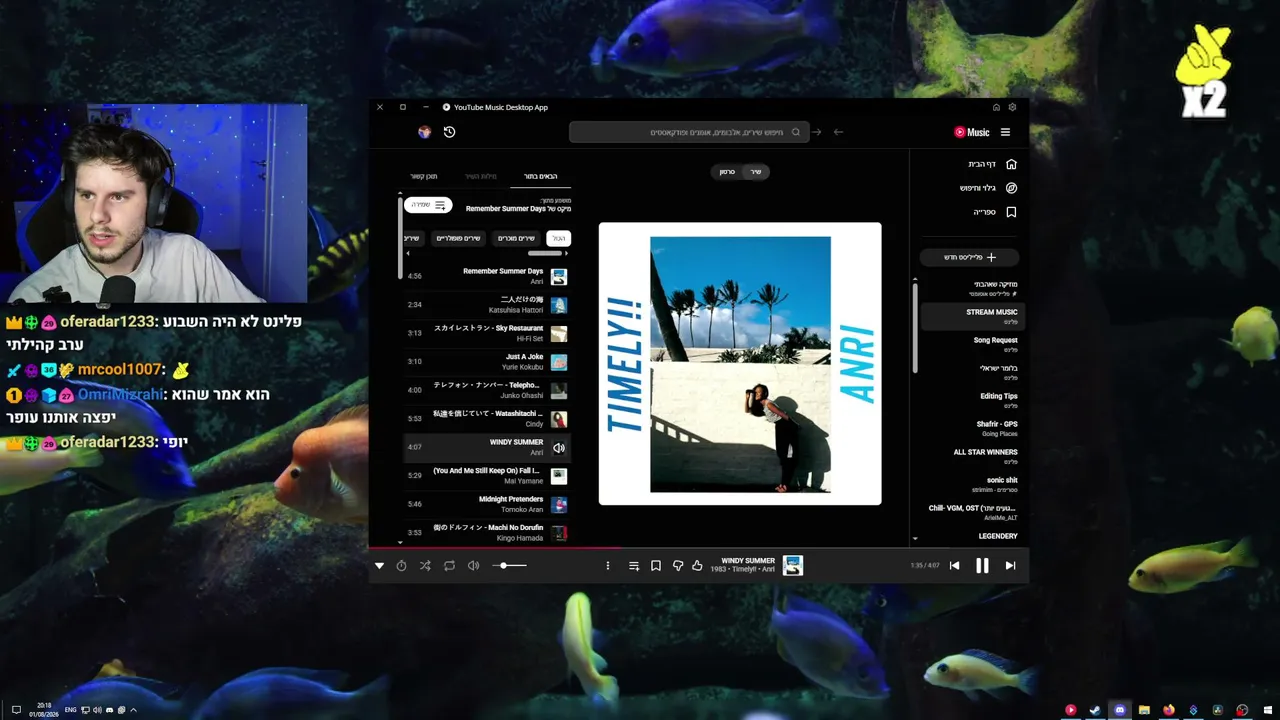
Task: Play Midnight Pretenders by Tomoko Aran
Action: (487, 505)
